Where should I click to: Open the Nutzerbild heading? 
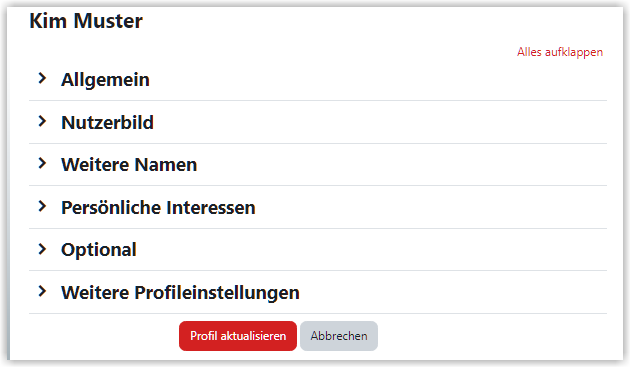tap(107, 122)
